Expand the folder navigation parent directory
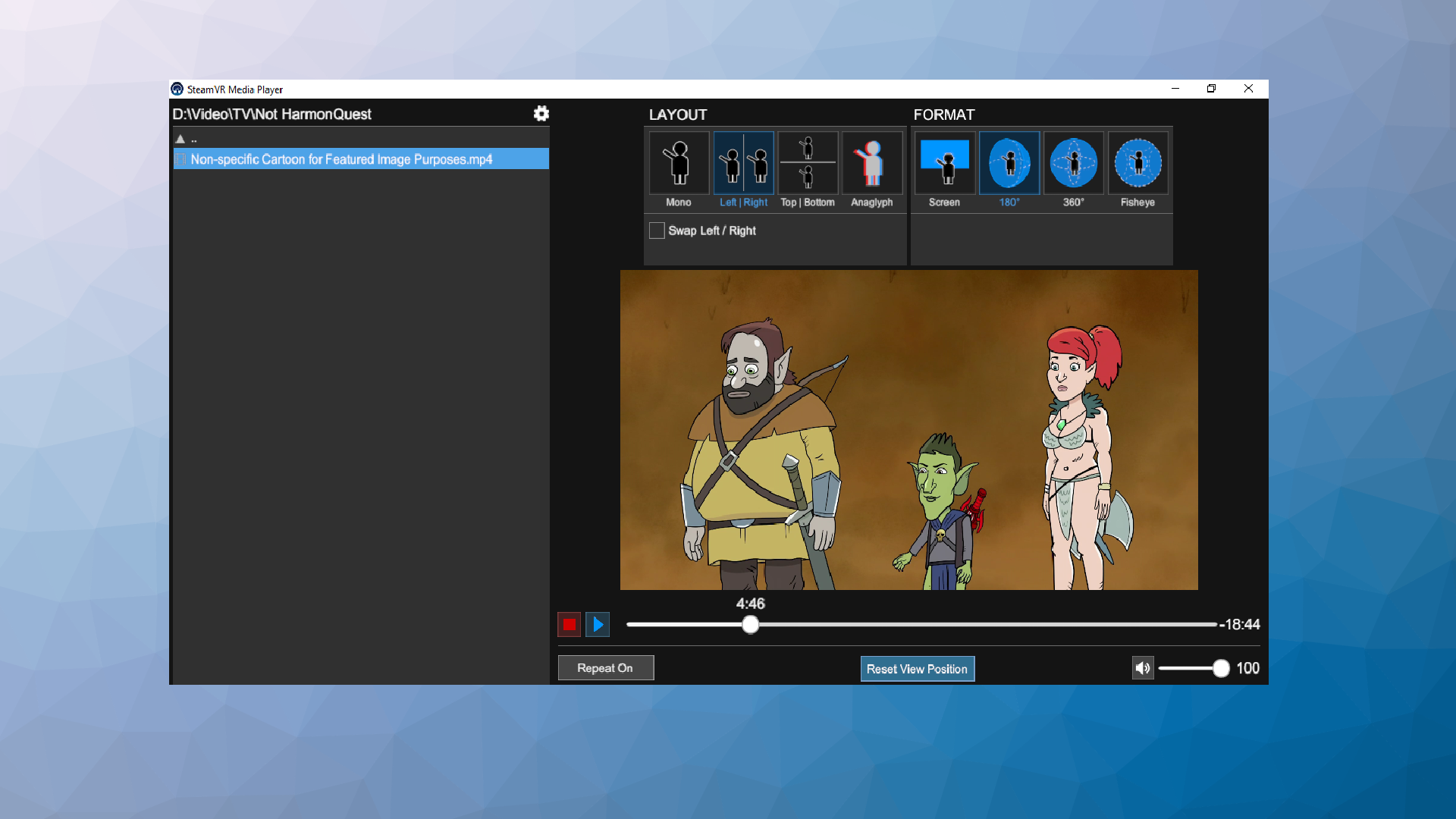Viewport: 1456px width, 819px height. (185, 139)
